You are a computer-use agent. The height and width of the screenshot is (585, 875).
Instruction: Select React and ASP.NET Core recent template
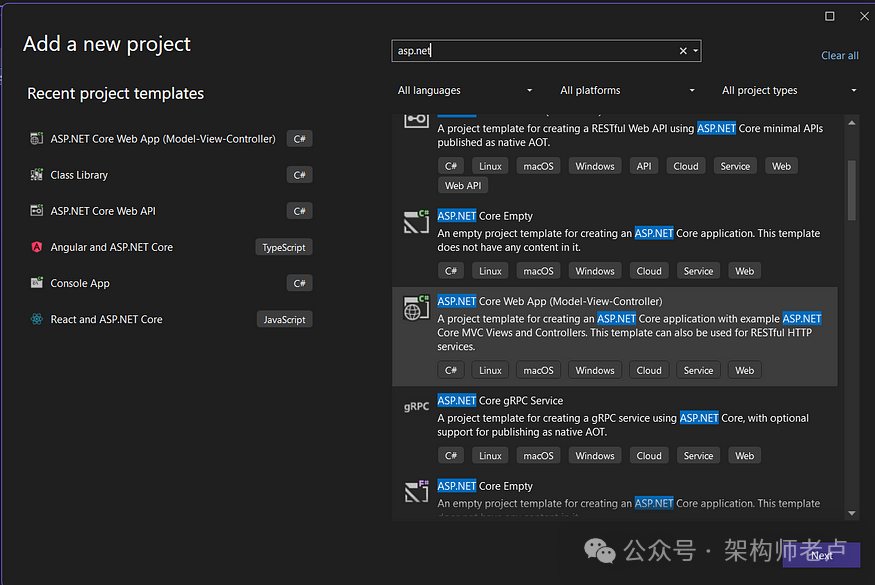tap(106, 319)
